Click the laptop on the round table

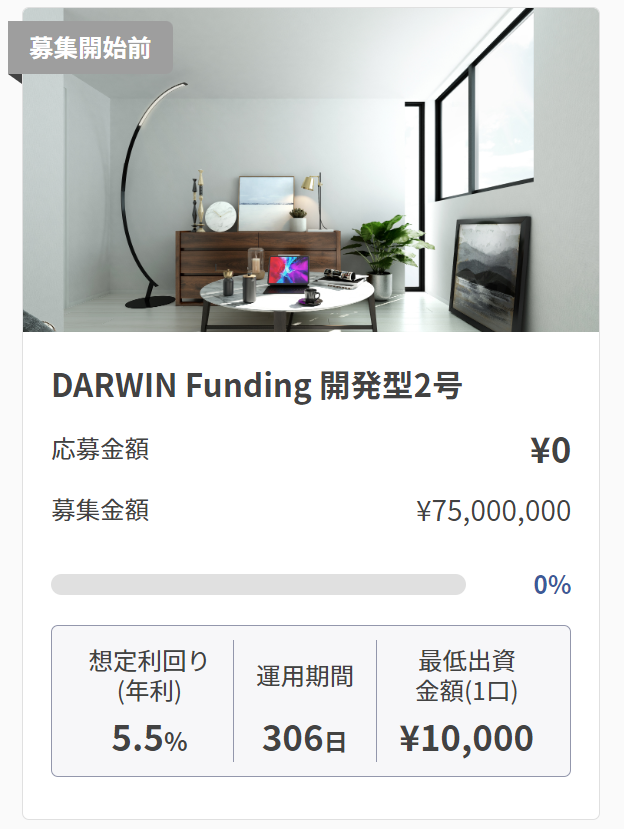tap(287, 275)
